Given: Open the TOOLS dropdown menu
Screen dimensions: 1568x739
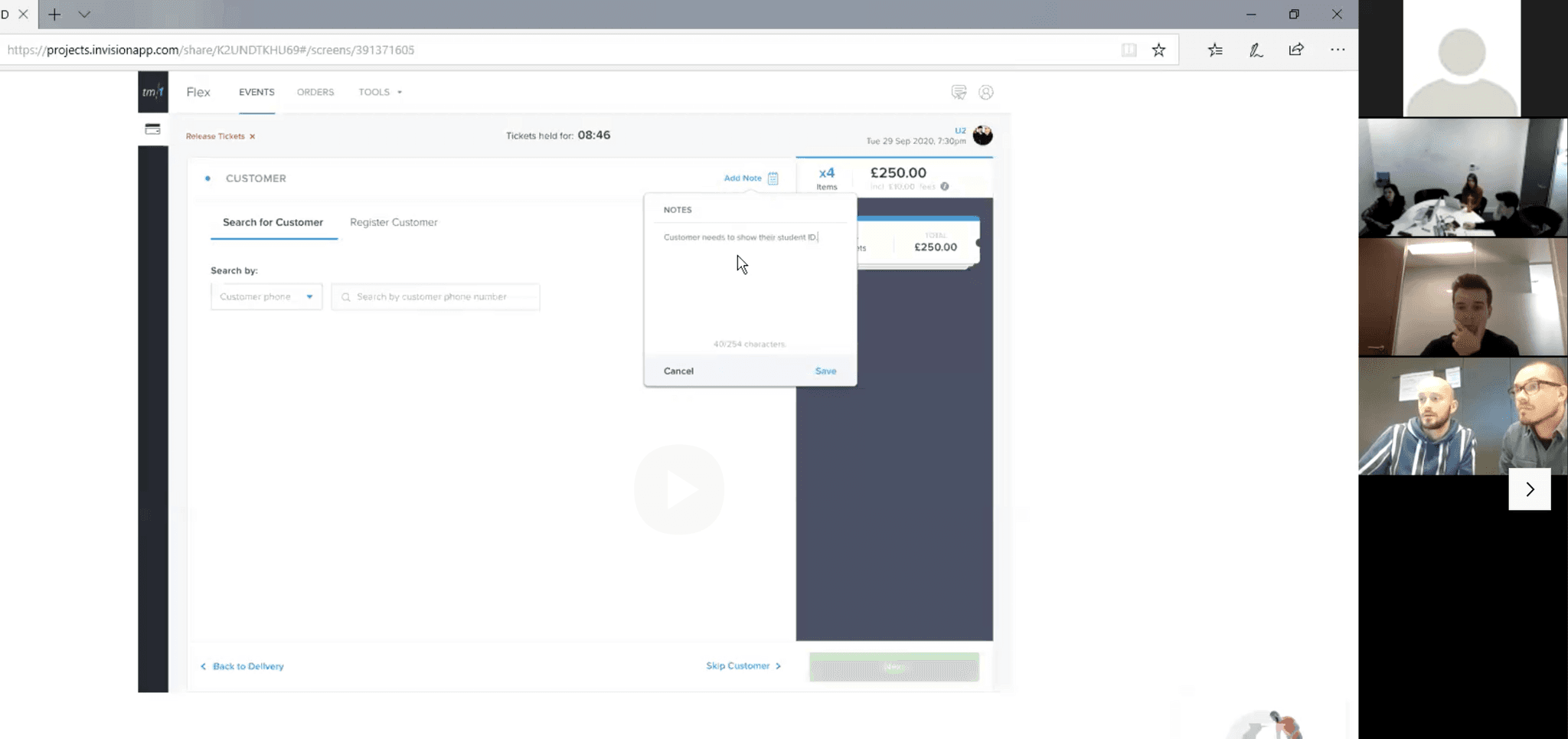Looking at the screenshot, I should (380, 92).
